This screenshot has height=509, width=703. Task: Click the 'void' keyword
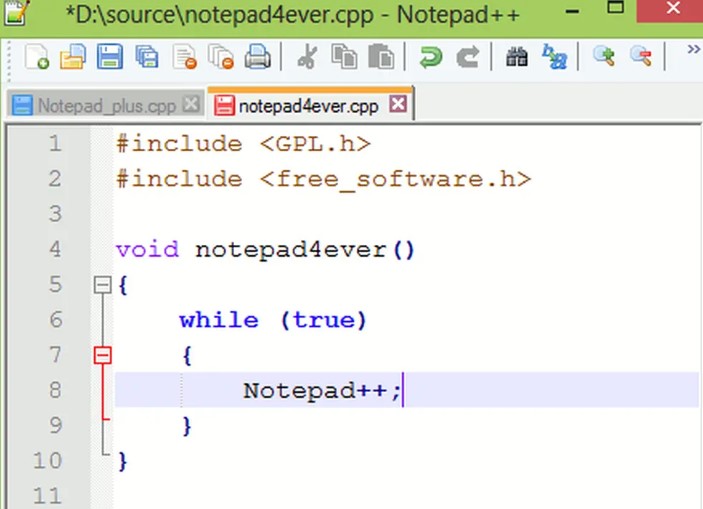148,249
